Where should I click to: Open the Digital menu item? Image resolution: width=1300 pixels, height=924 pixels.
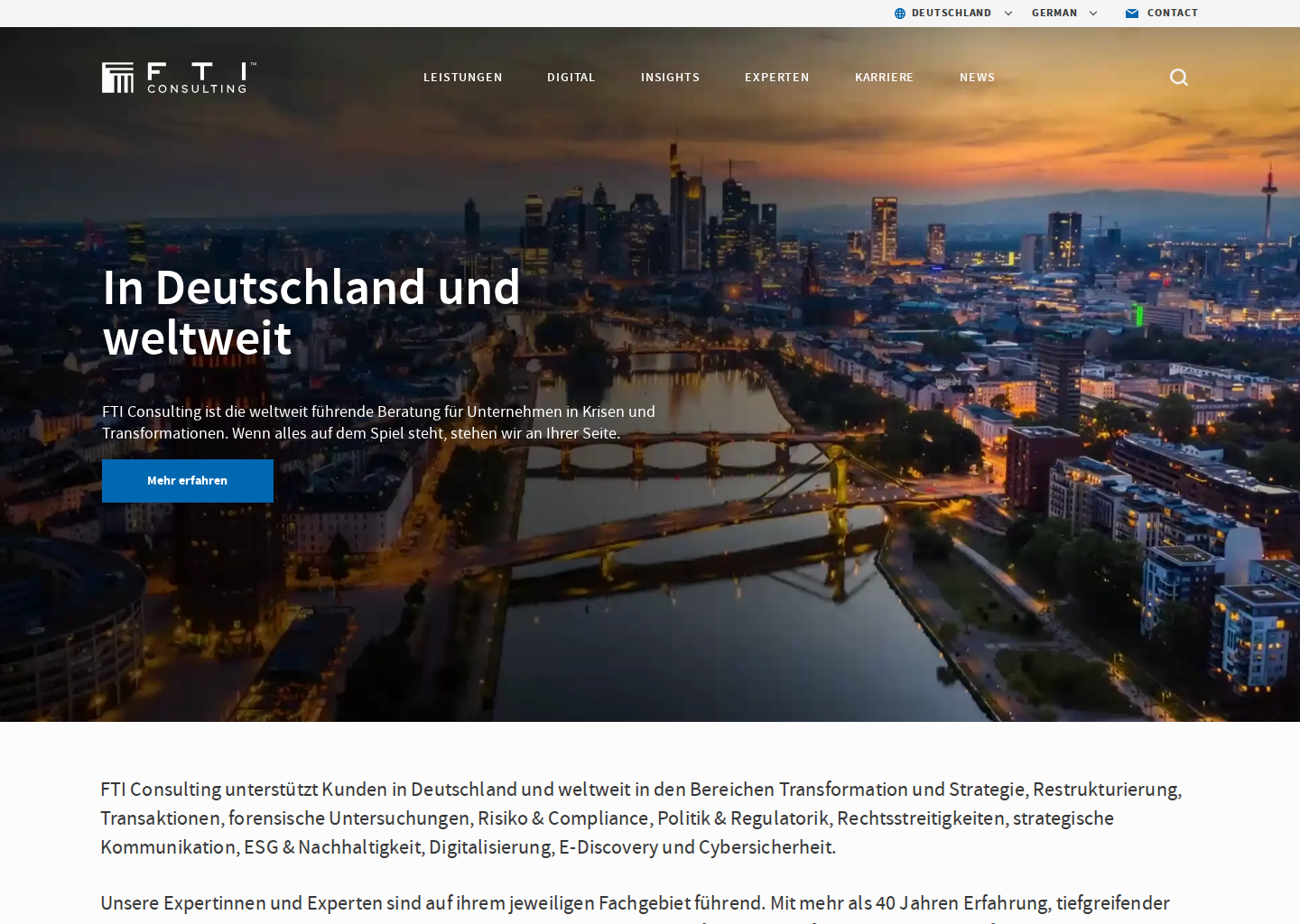[571, 78]
